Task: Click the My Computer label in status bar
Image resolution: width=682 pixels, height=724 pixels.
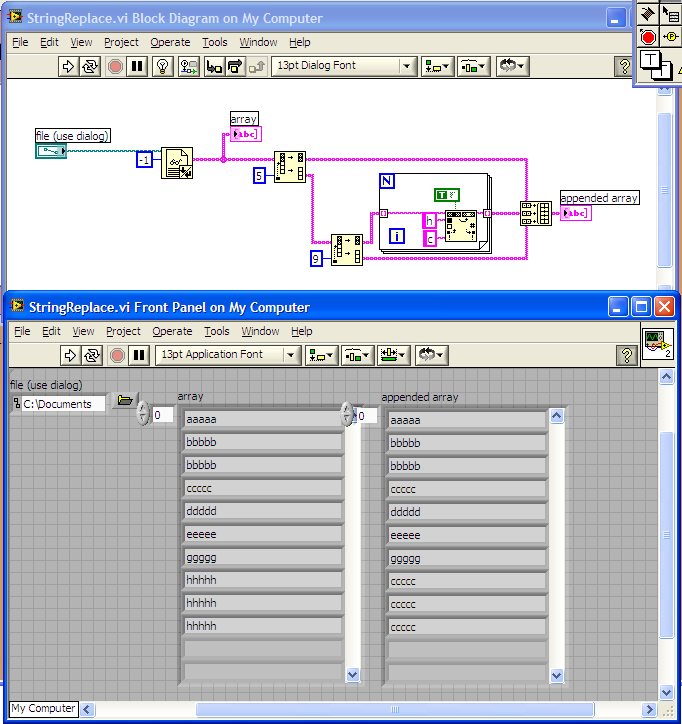Action: 43,708
